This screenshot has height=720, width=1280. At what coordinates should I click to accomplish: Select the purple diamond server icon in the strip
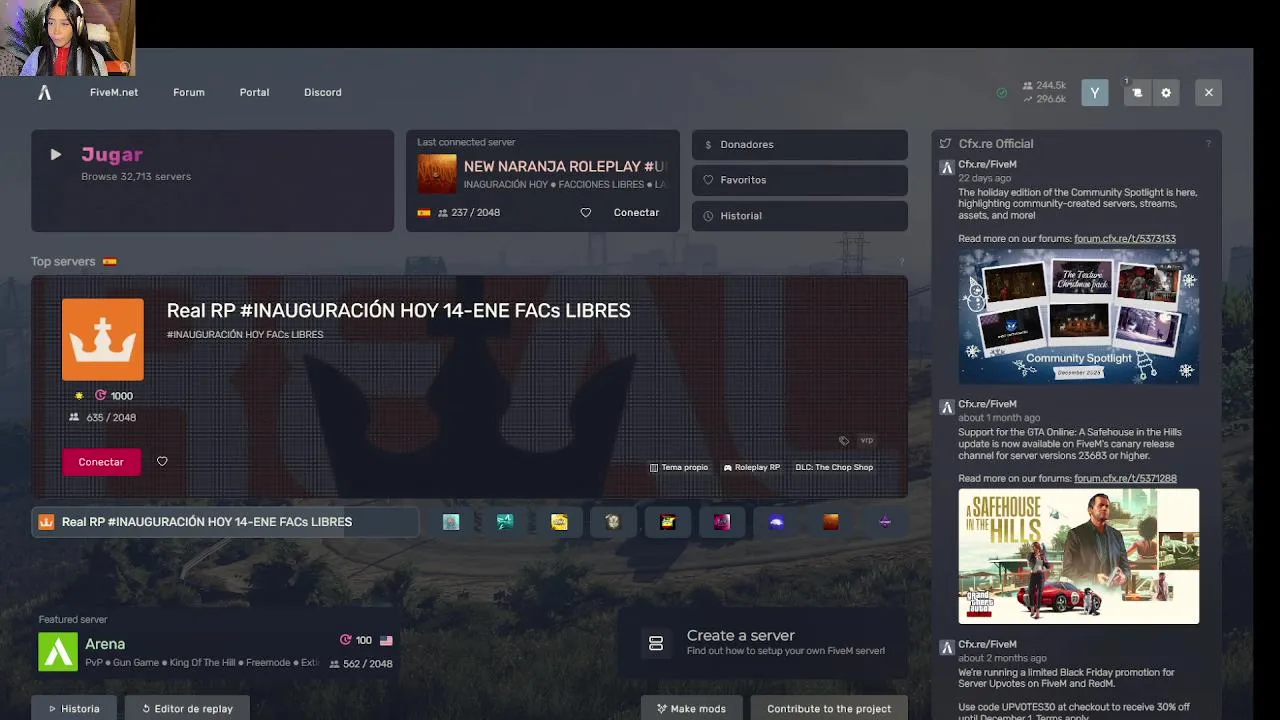885,522
